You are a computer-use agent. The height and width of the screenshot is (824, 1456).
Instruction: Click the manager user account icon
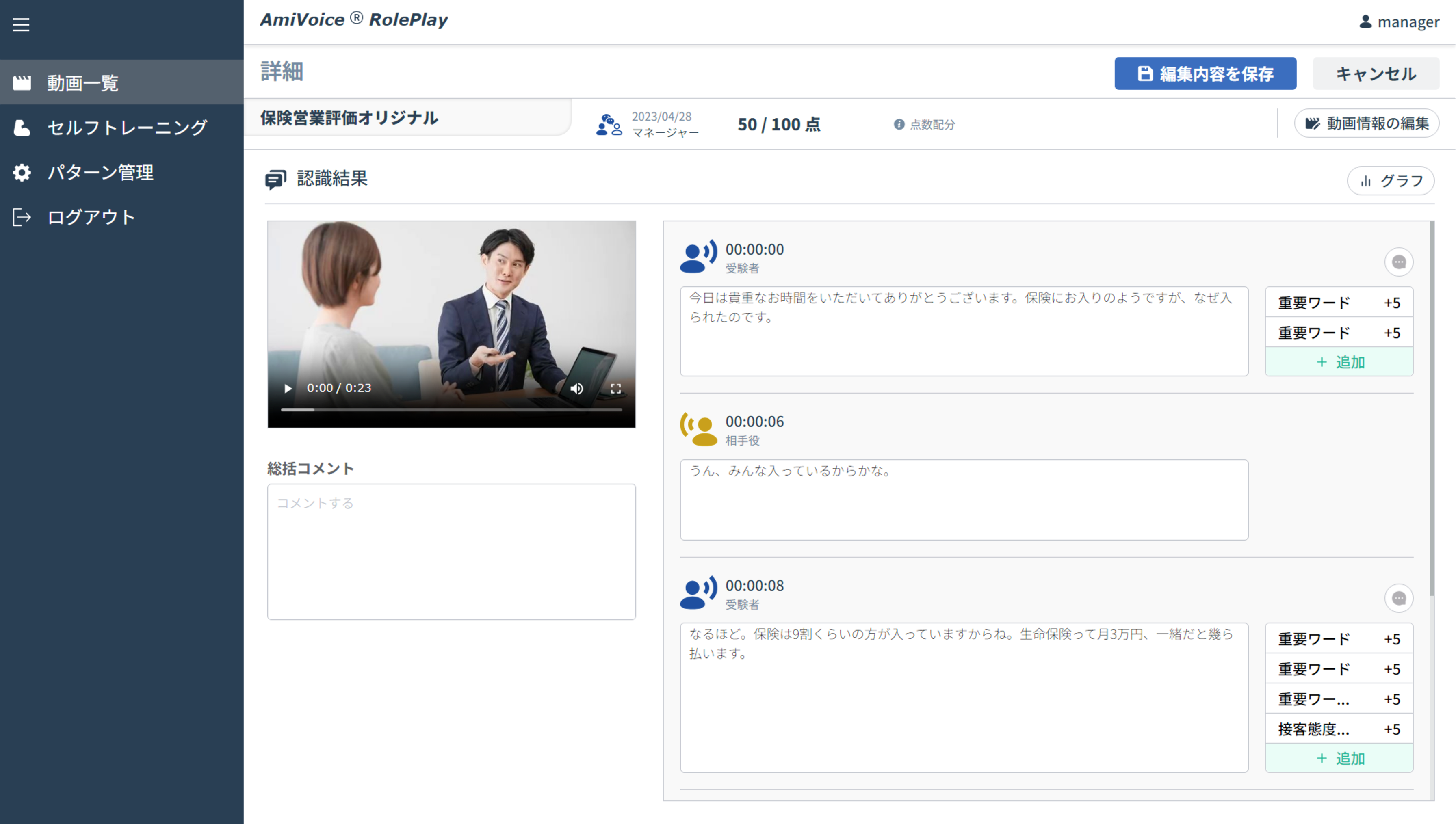[1365, 22]
